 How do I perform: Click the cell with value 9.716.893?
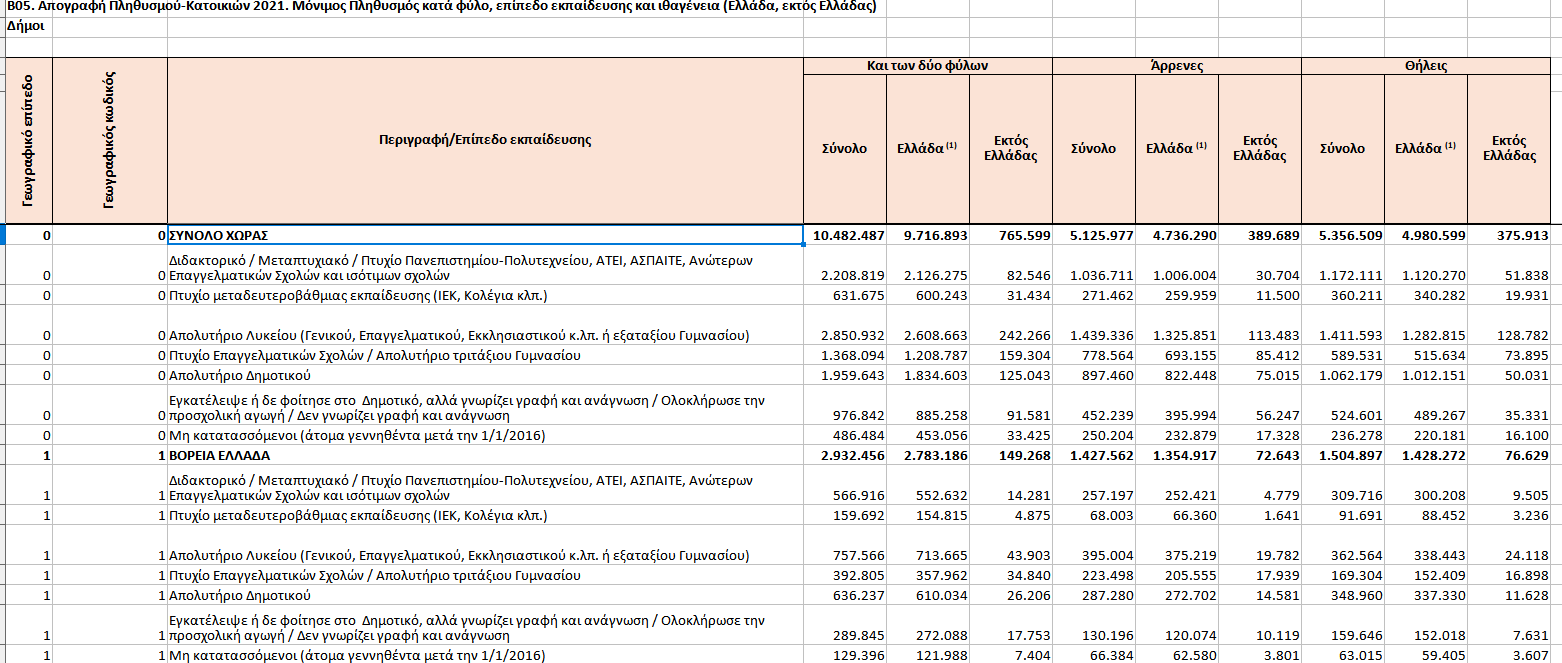(928, 235)
